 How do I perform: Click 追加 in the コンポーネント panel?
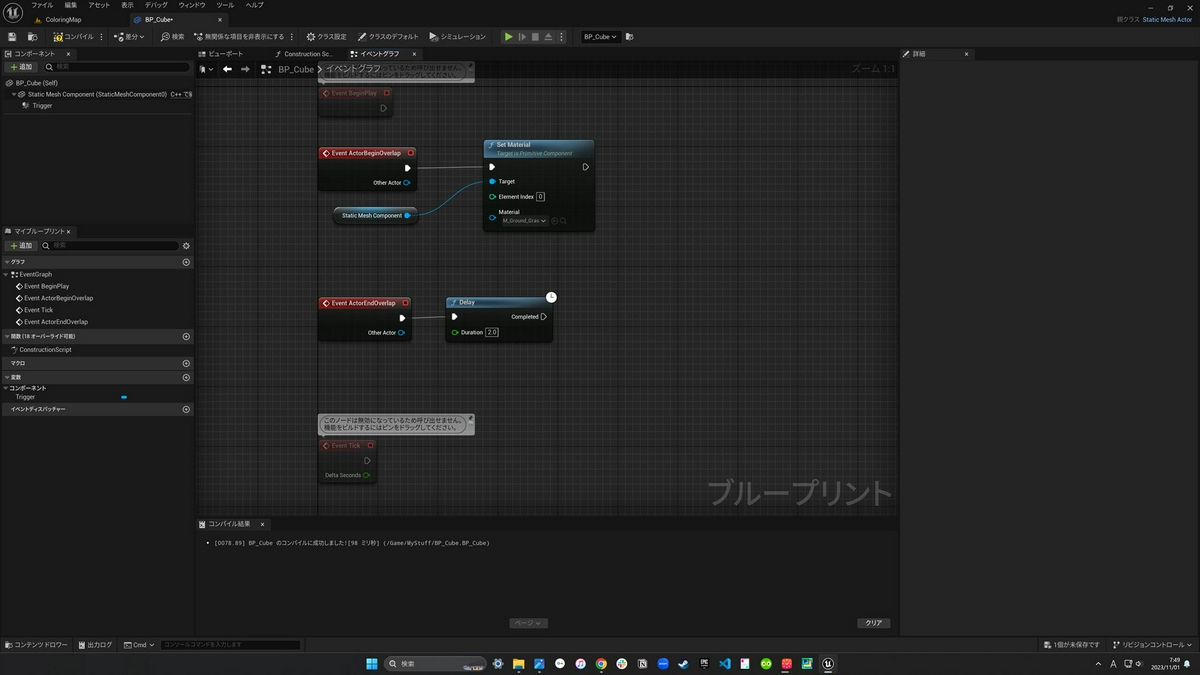(x=20, y=67)
